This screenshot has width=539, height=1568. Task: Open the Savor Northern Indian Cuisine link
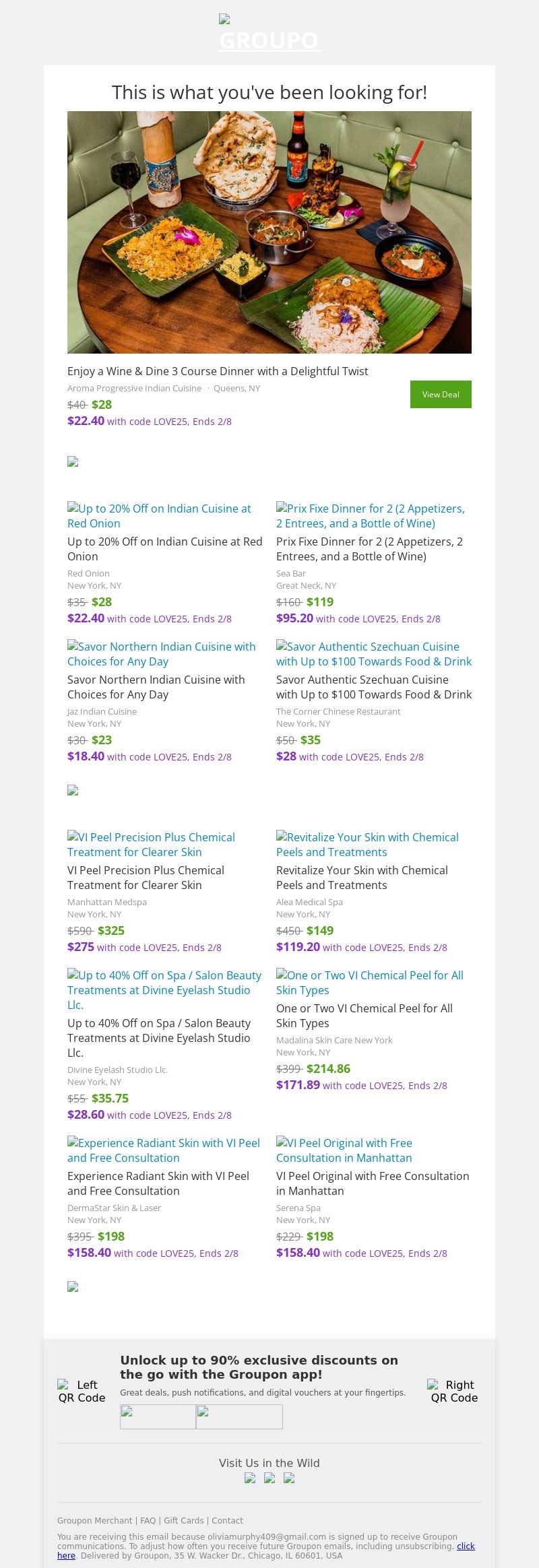pos(161,654)
